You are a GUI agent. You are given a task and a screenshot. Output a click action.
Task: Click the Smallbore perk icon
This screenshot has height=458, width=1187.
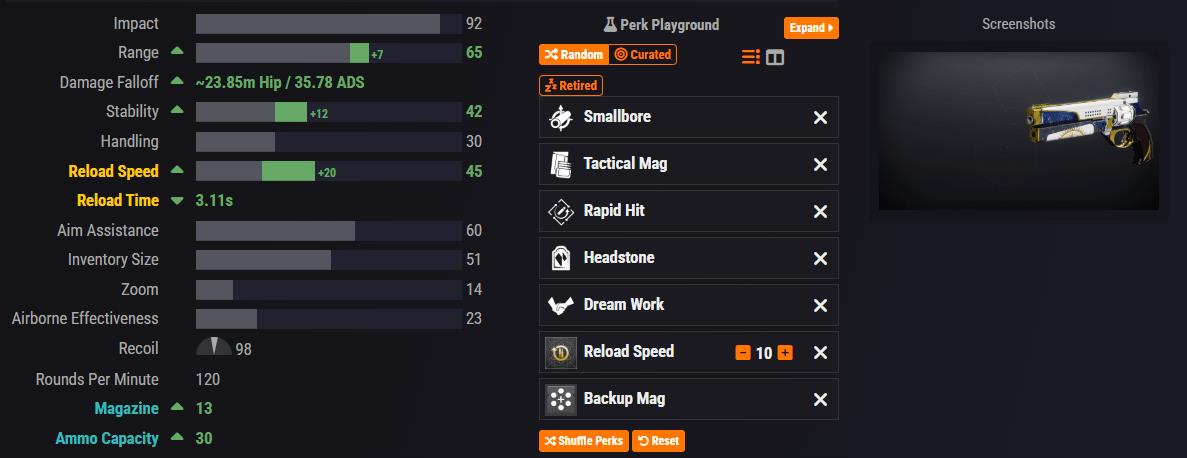560,117
